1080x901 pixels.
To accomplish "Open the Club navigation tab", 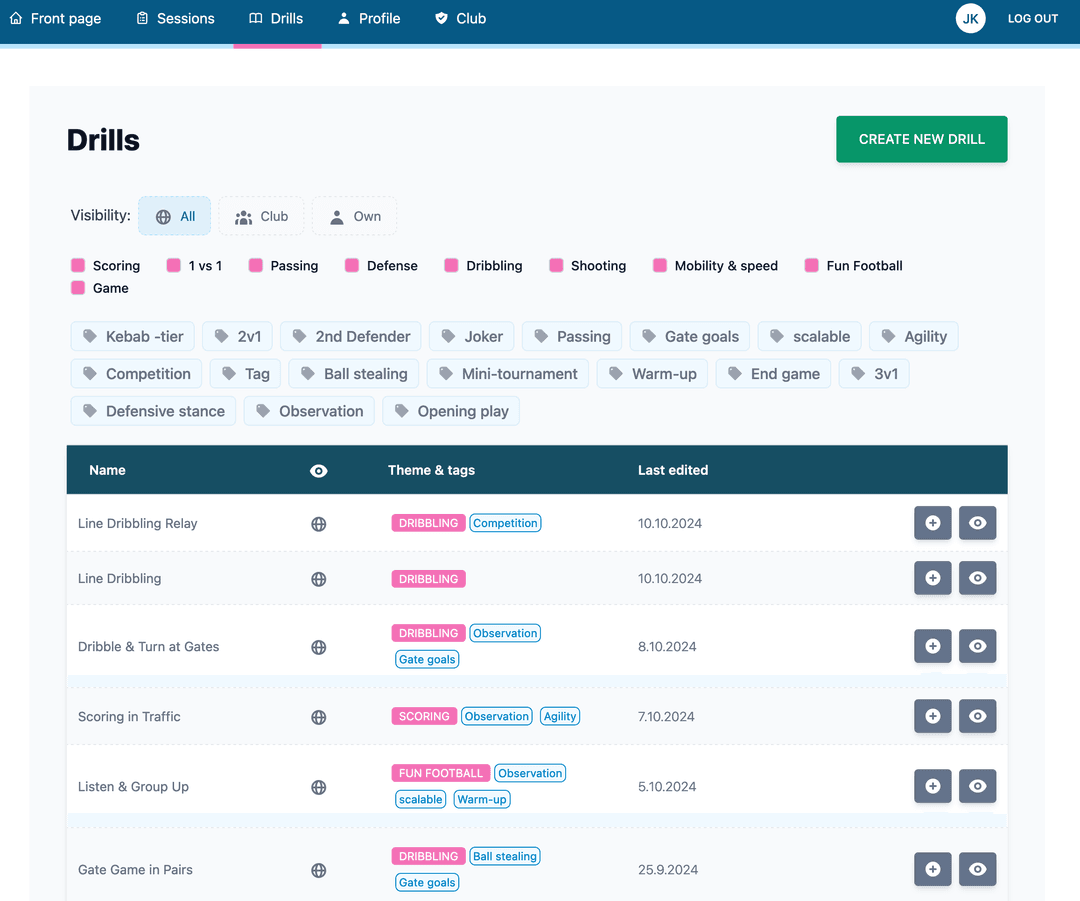I will tap(461, 19).
